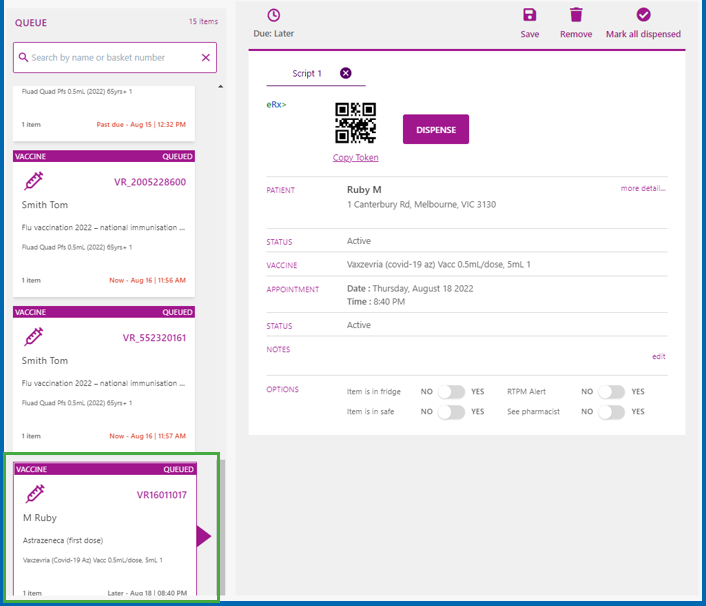Clear the queue search with X icon
This screenshot has width=706, height=606.
(206, 57)
